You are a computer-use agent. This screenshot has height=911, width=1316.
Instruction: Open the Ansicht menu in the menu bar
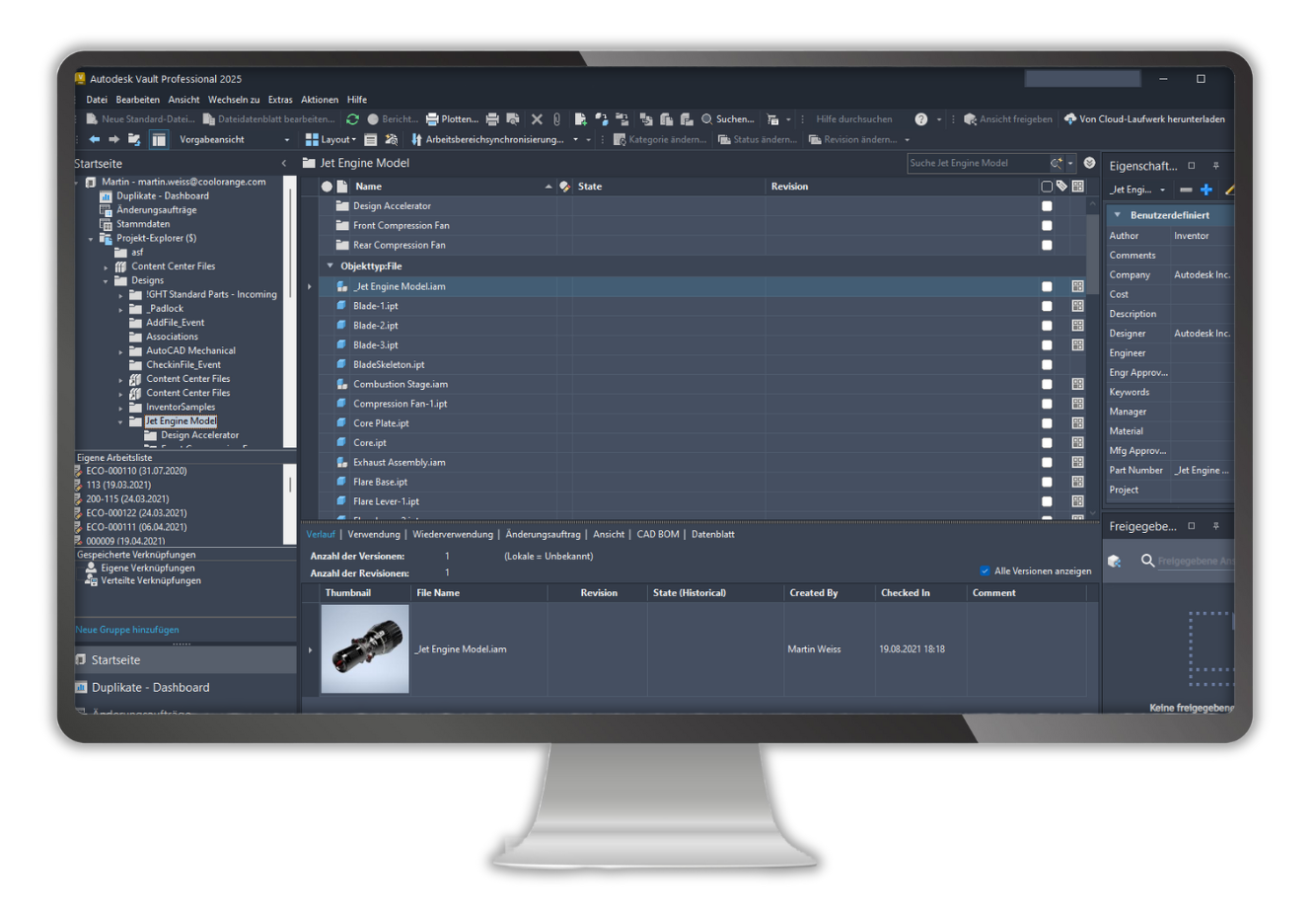(183, 100)
